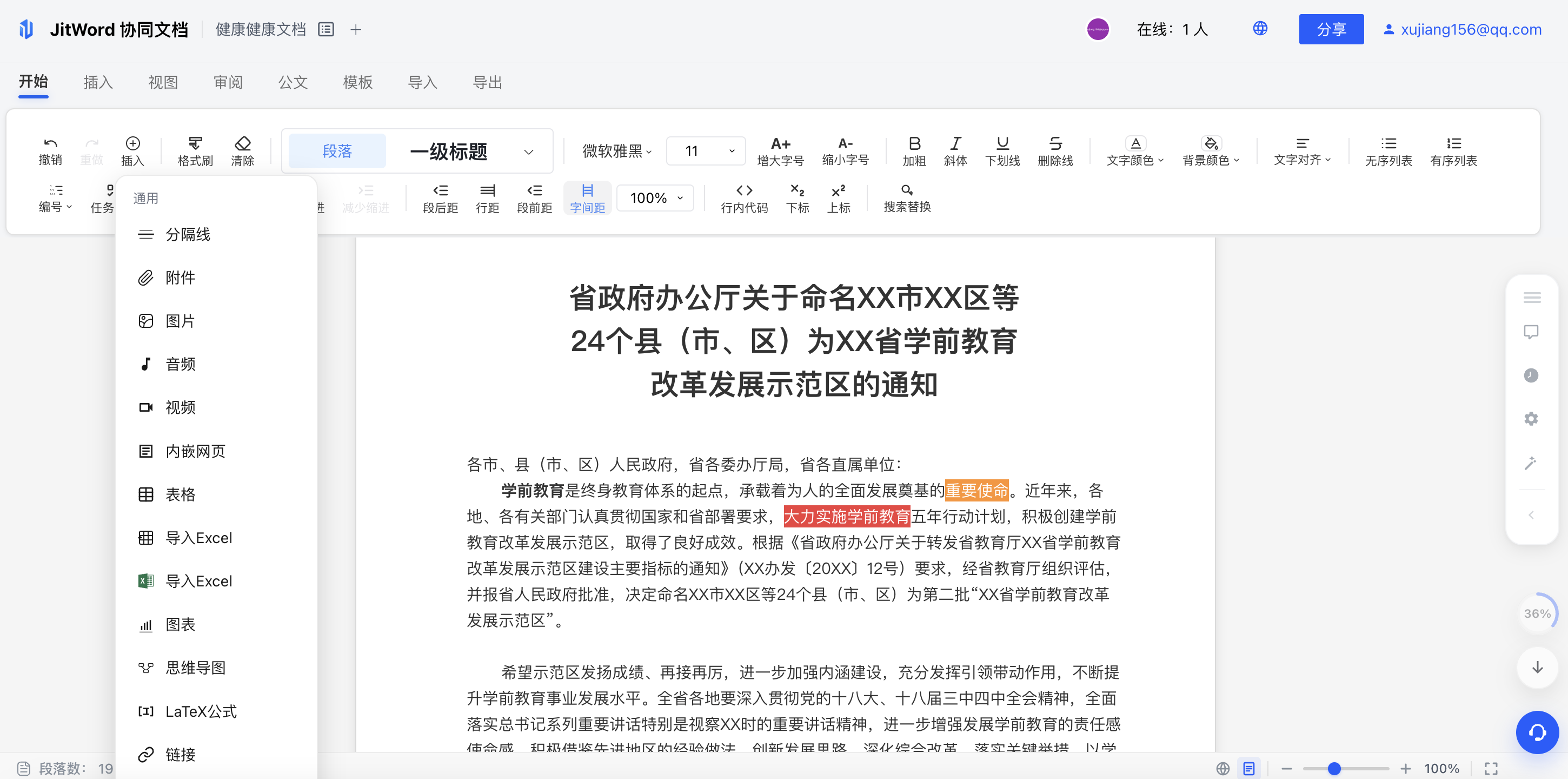Open the history clock icon in sidebar
The height and width of the screenshot is (779, 1568).
pyautogui.click(x=1531, y=375)
